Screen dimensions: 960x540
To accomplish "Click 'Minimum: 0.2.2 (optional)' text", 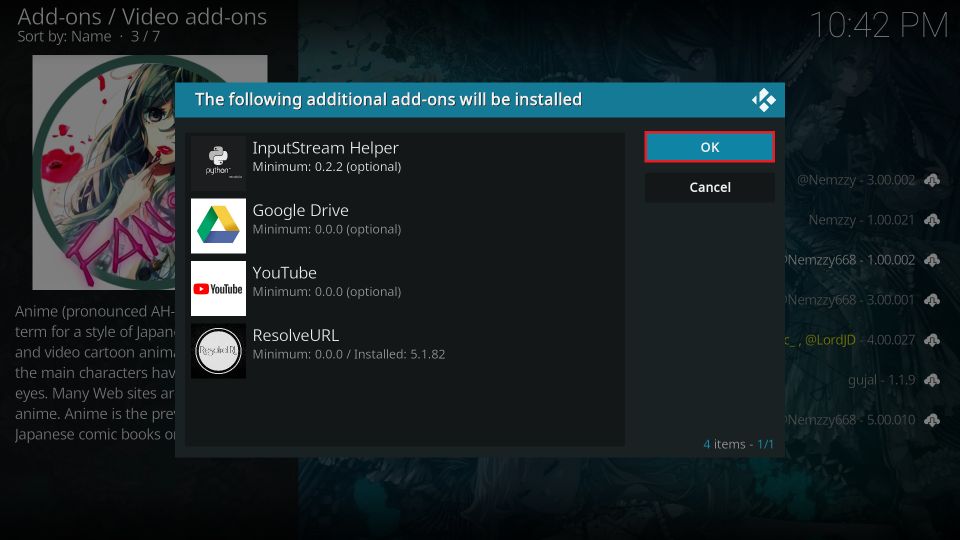I will pos(327,167).
